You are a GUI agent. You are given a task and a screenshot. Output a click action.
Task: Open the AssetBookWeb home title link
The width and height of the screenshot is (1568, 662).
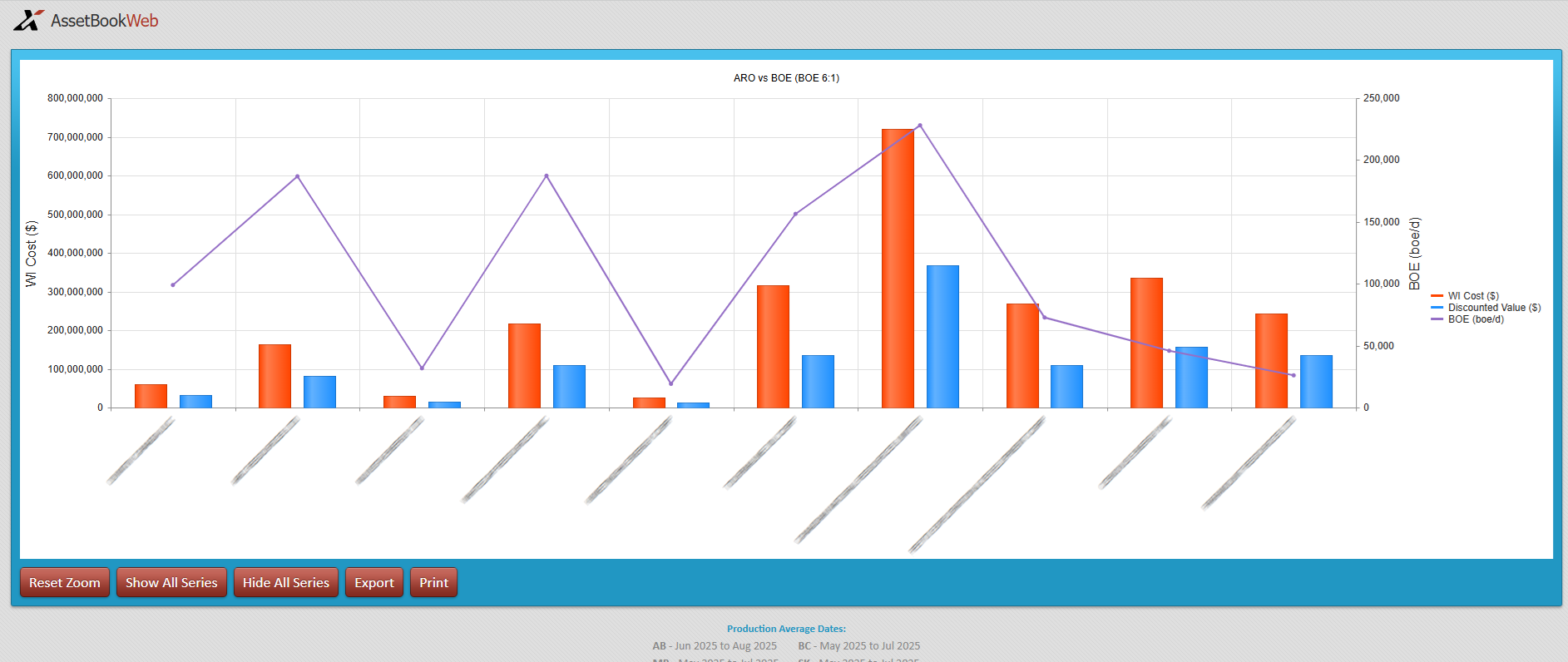point(104,21)
